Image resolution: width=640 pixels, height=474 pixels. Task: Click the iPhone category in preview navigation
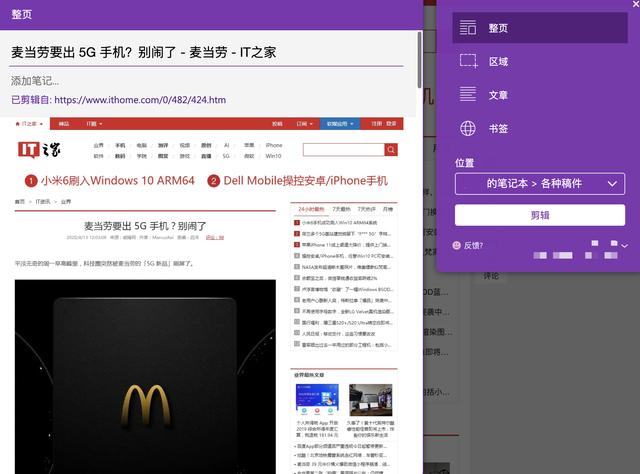tap(273, 145)
